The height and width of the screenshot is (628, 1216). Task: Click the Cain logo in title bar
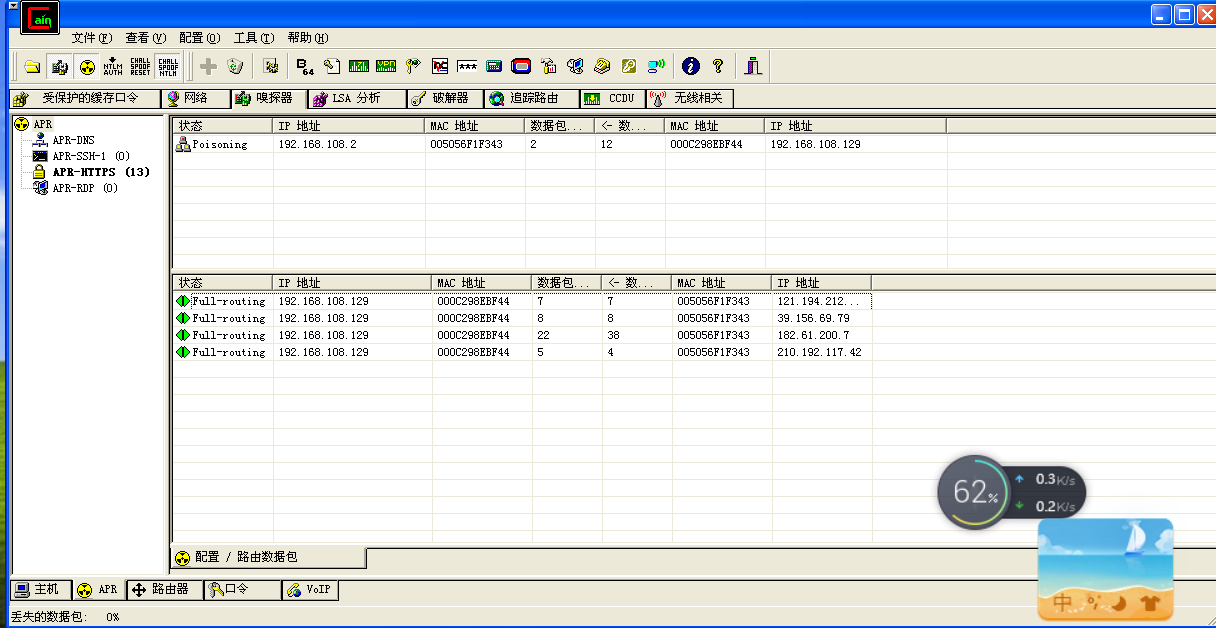(39, 16)
